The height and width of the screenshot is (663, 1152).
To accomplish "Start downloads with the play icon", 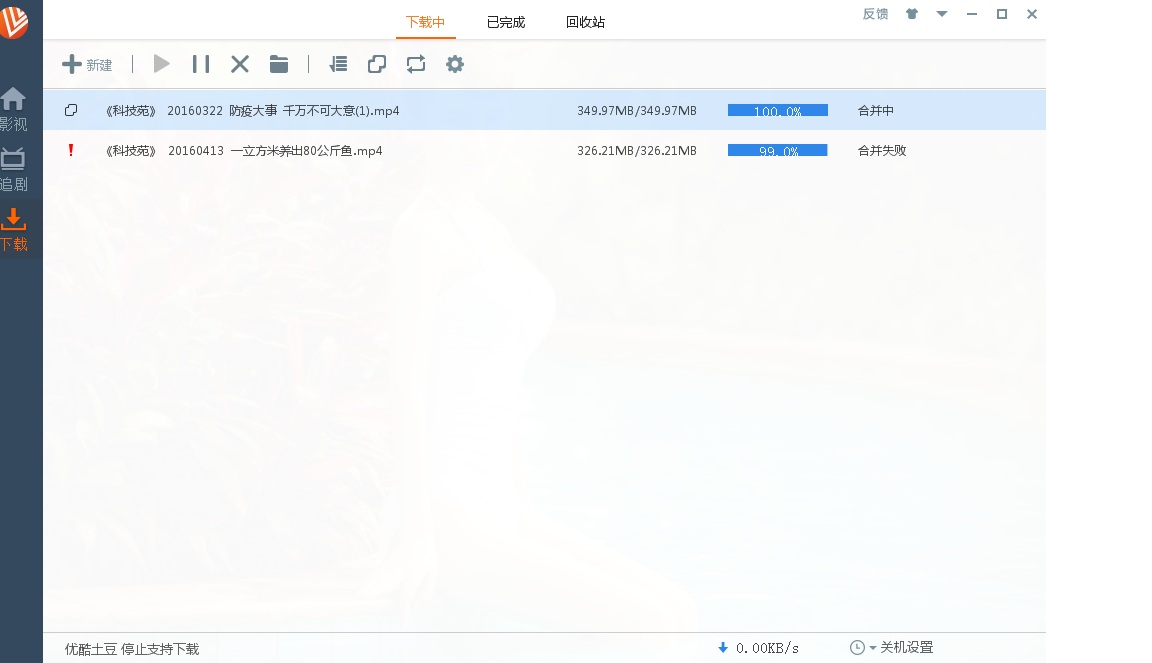I will (161, 64).
